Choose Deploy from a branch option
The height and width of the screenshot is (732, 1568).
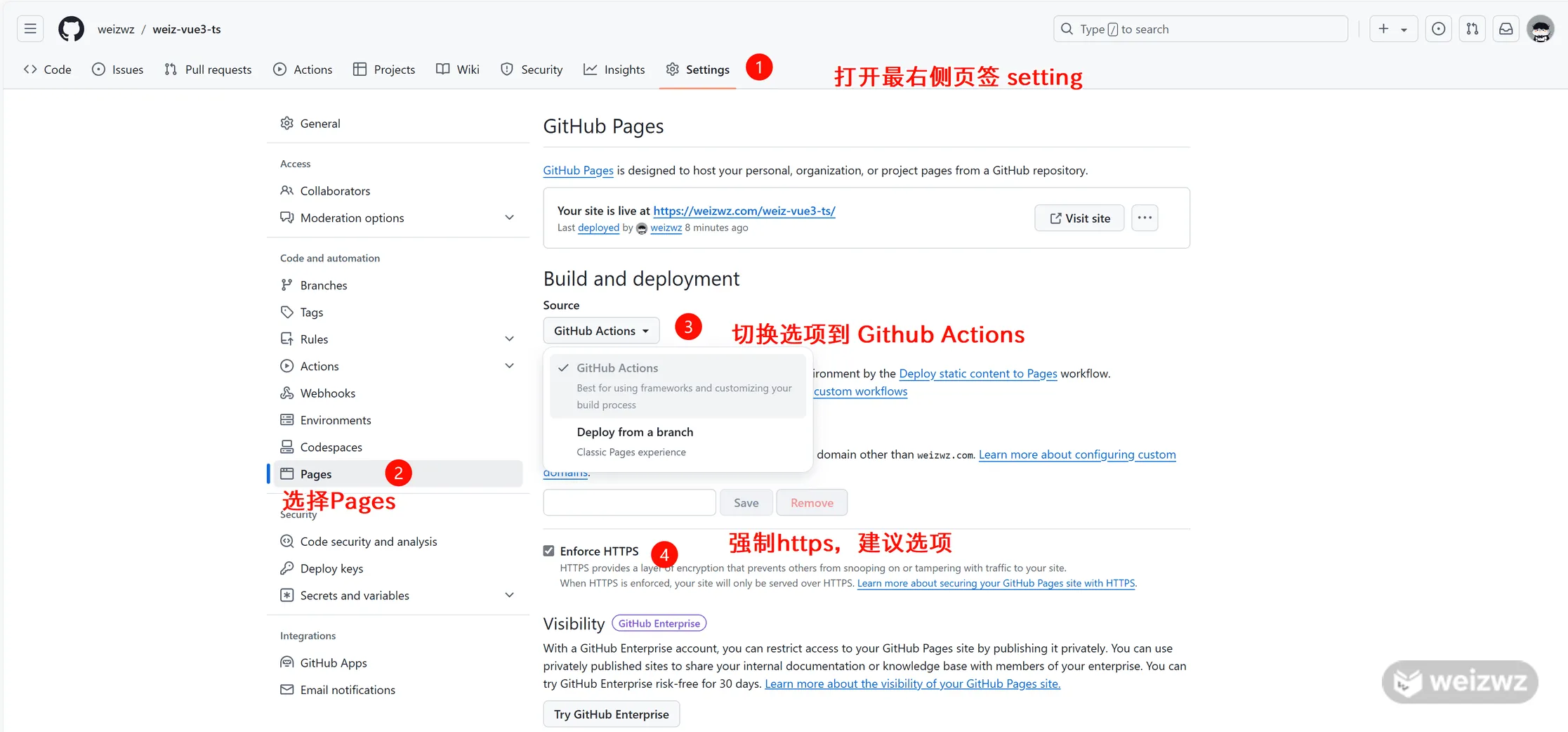678,441
